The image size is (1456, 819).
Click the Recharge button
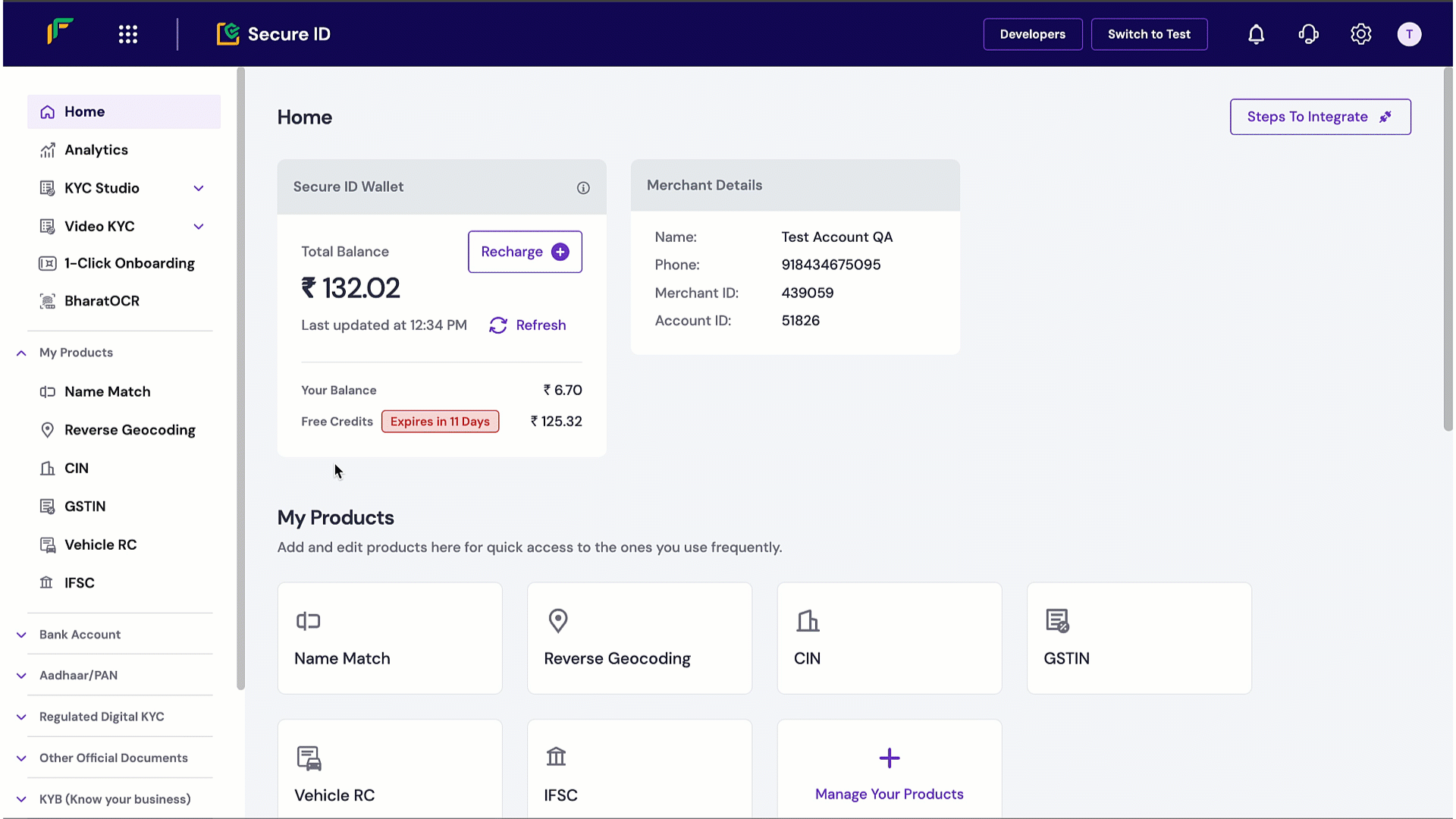click(524, 252)
